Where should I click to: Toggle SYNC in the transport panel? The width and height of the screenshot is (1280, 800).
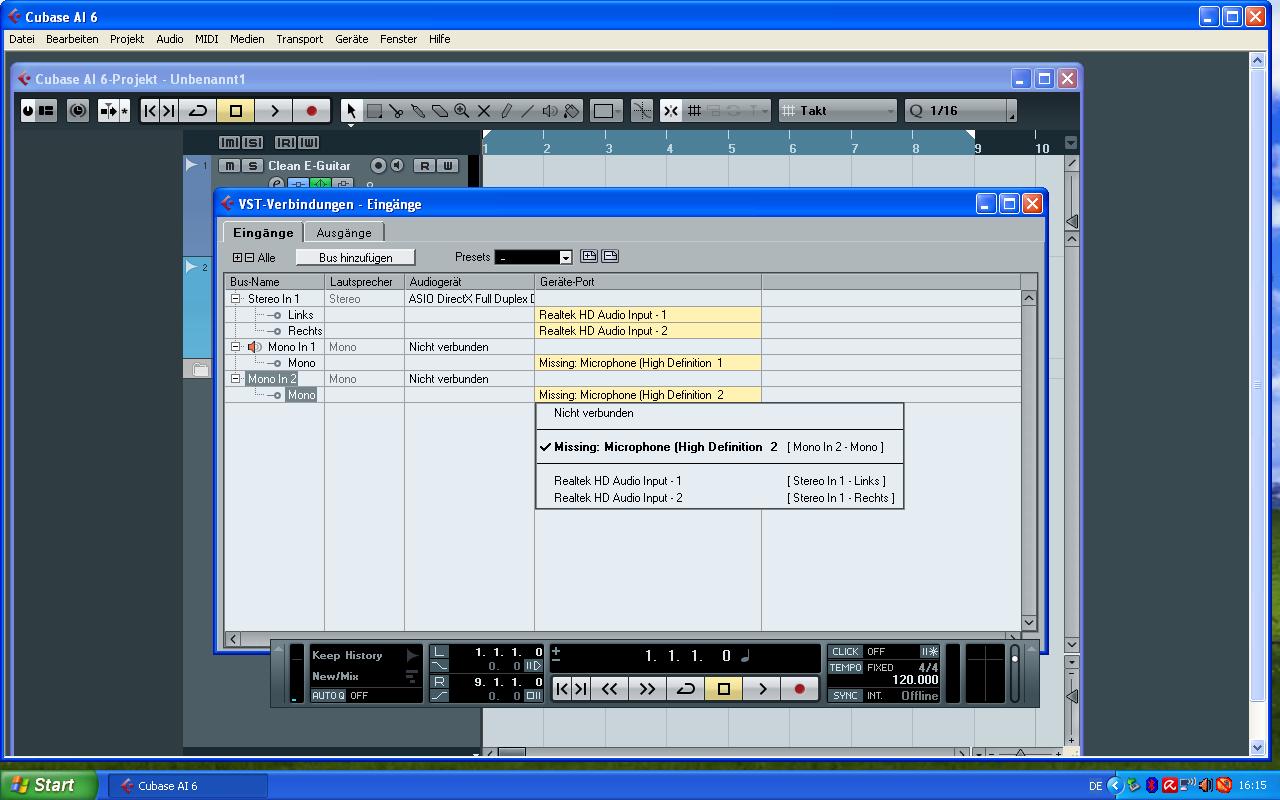845,695
